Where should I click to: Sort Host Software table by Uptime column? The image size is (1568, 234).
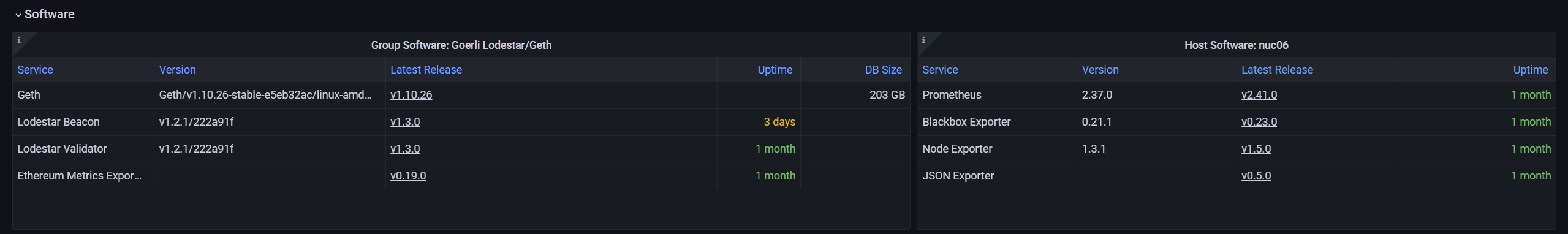point(1531,70)
